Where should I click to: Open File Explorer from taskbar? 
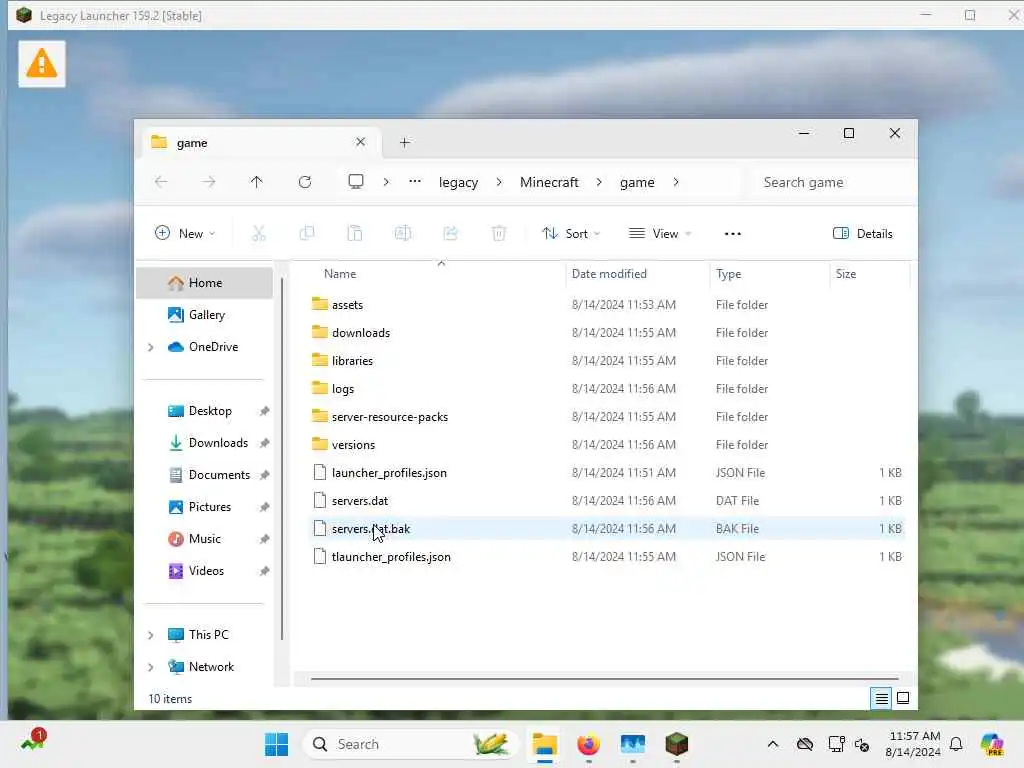(x=545, y=744)
